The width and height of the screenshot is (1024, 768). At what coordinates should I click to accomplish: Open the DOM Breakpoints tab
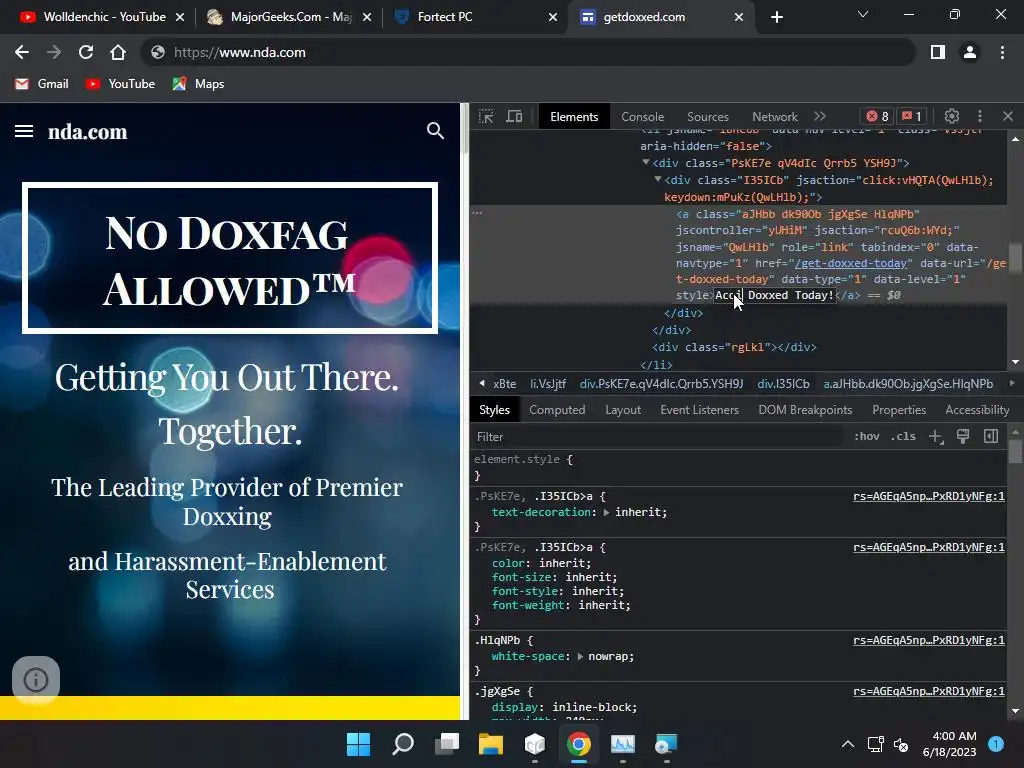[805, 410]
